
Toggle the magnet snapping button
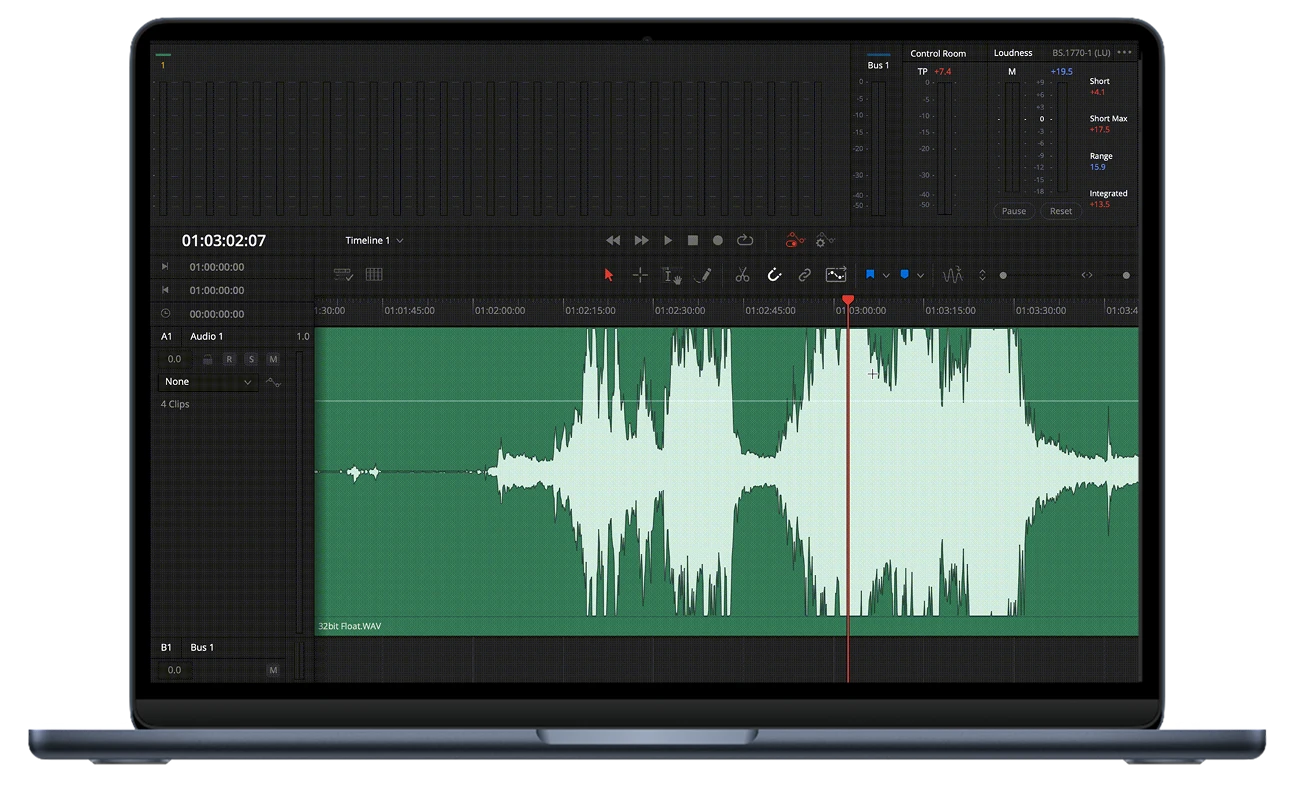click(x=773, y=275)
